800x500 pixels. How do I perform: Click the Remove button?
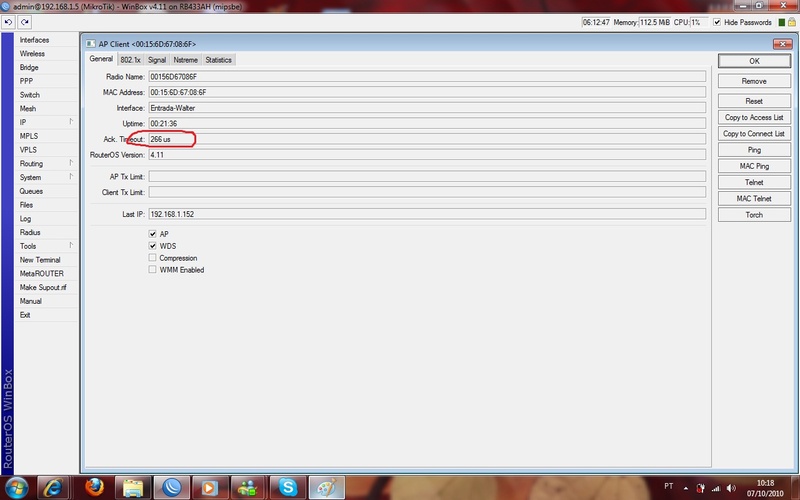[754, 81]
